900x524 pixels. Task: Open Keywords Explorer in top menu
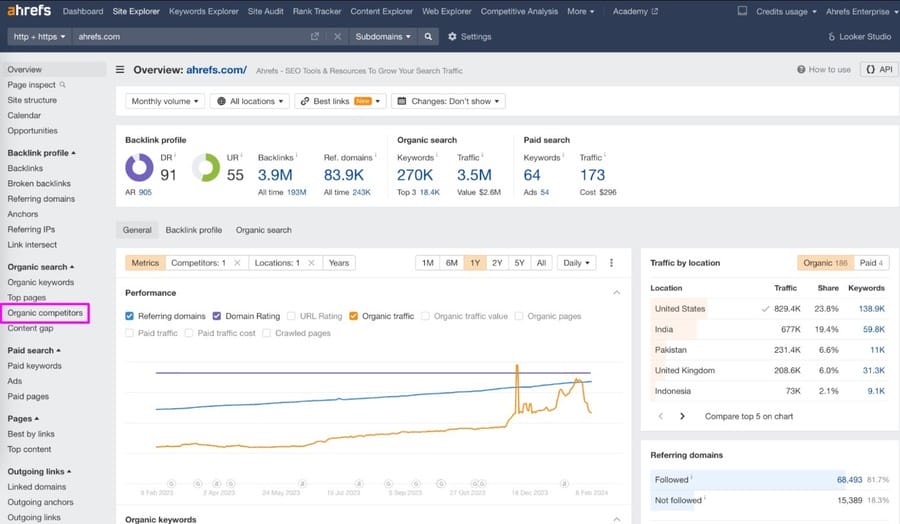coord(203,12)
